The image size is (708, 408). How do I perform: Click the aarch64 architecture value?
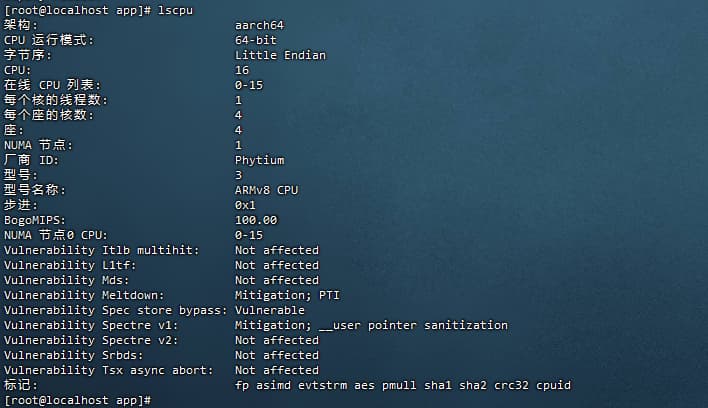[258, 24]
